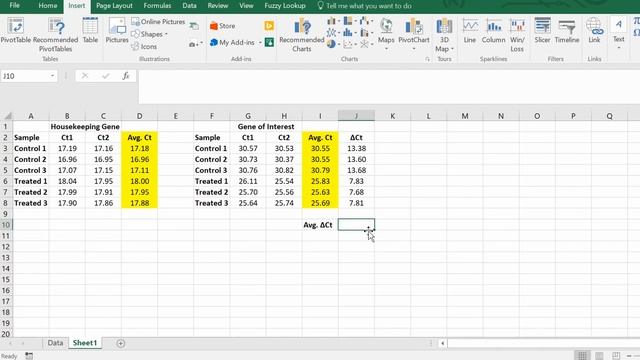Open the column or bar chart dropdown
The width and height of the screenshot is (640, 360).
pos(334,21)
